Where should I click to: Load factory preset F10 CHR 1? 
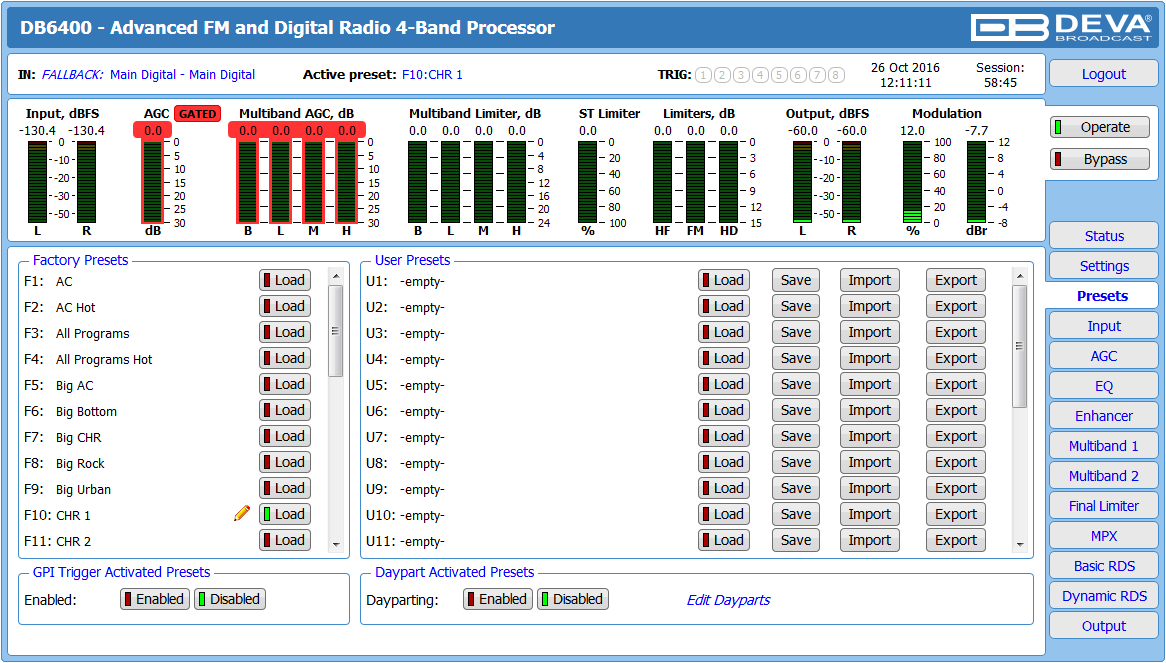pos(285,514)
